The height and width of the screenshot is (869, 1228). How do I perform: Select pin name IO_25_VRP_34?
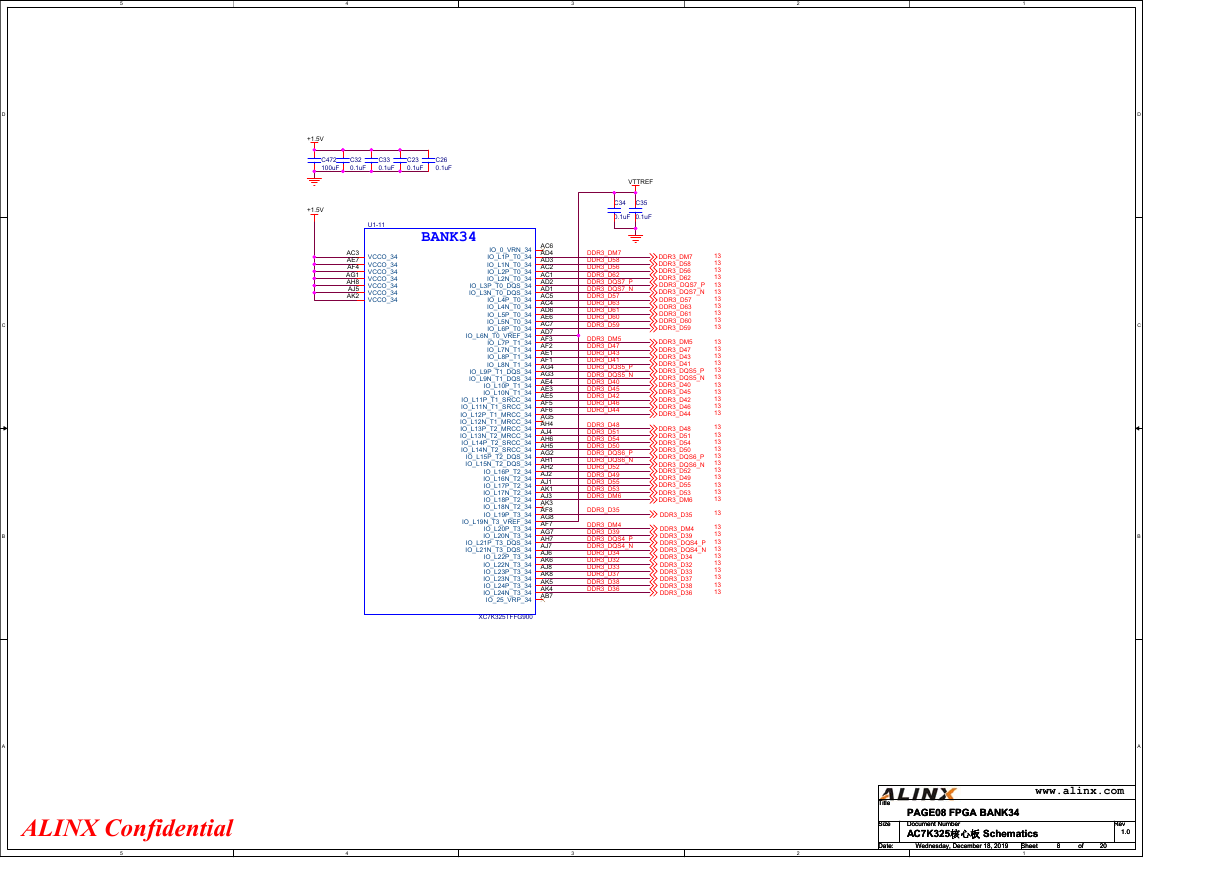click(509, 600)
